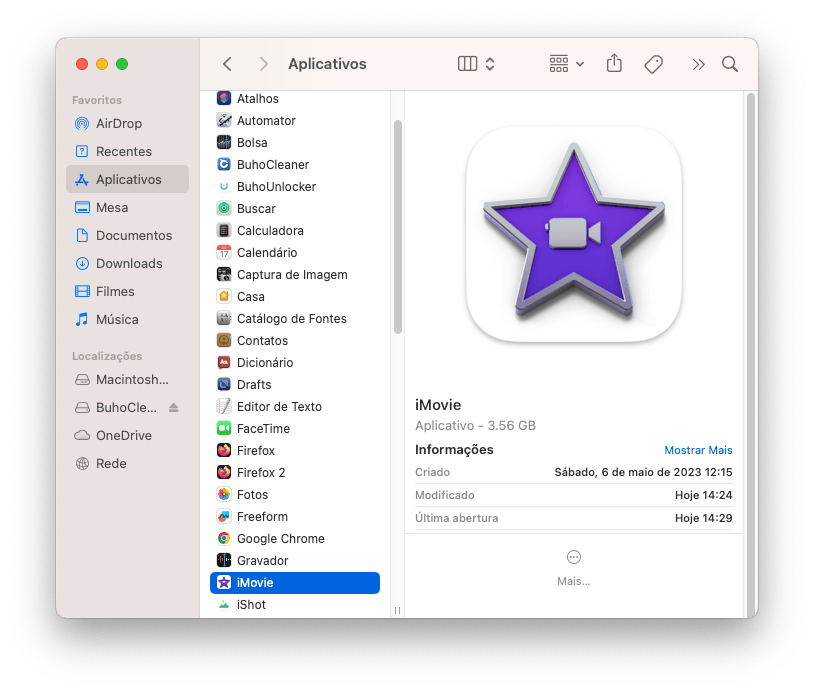Select the Firefox app row
Viewport: 814px width, 692px height.
[x=295, y=451]
